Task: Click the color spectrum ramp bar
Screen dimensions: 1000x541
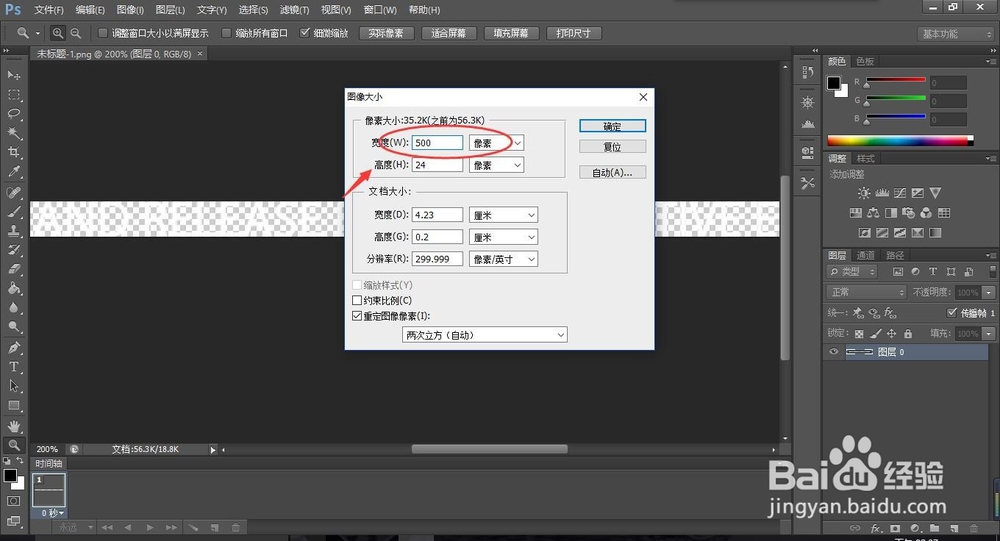Action: [x=900, y=140]
